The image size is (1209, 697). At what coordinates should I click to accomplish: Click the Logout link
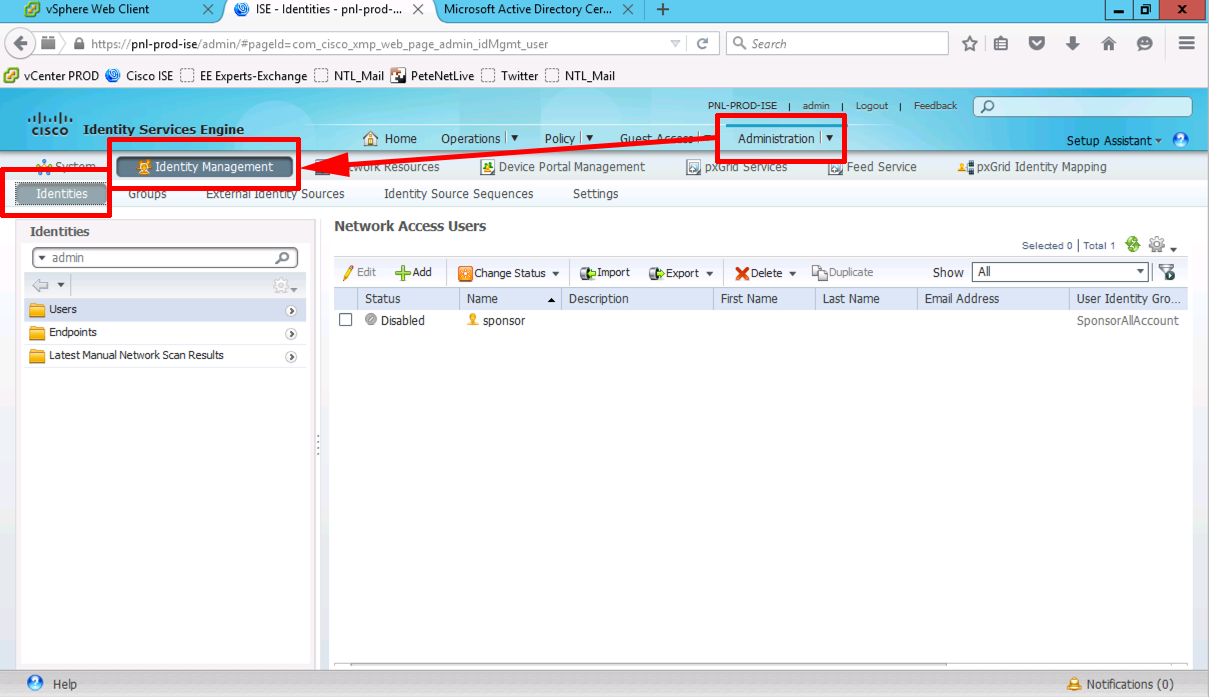[872, 106]
